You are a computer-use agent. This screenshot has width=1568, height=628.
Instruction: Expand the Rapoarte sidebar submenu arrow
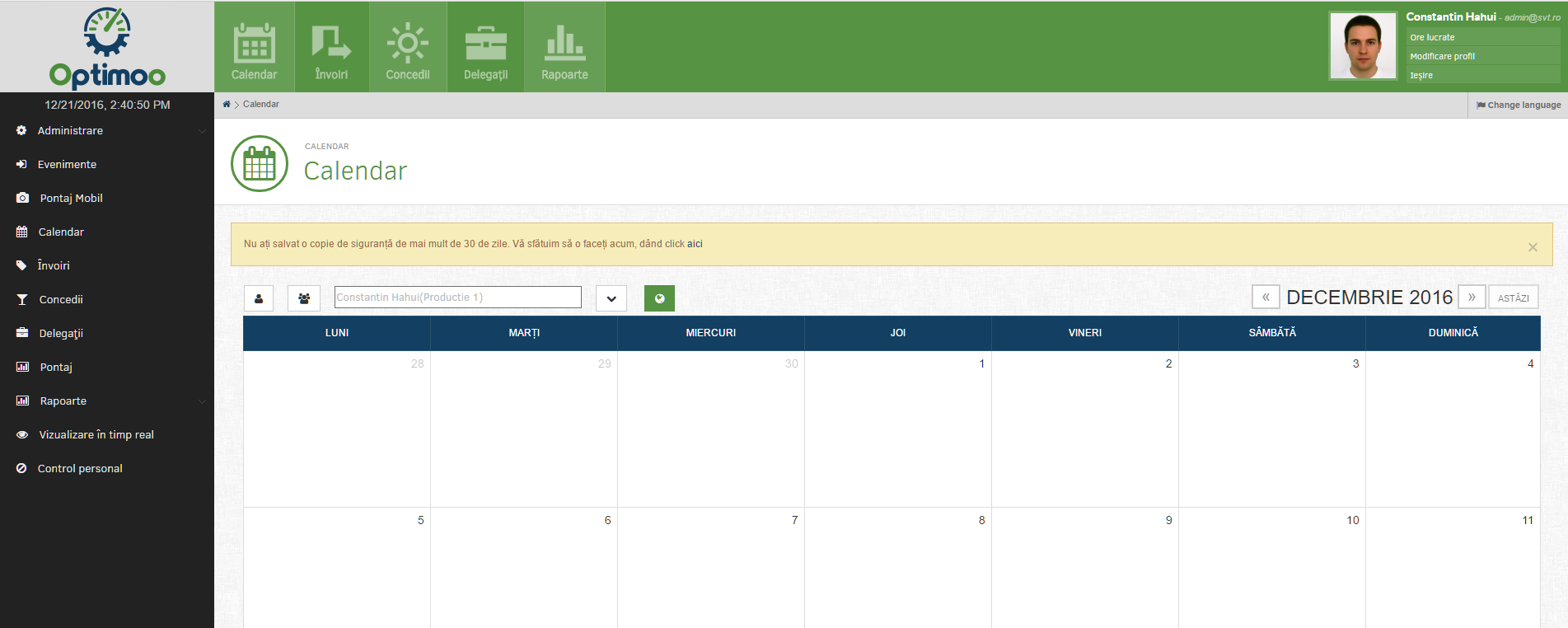click(202, 401)
